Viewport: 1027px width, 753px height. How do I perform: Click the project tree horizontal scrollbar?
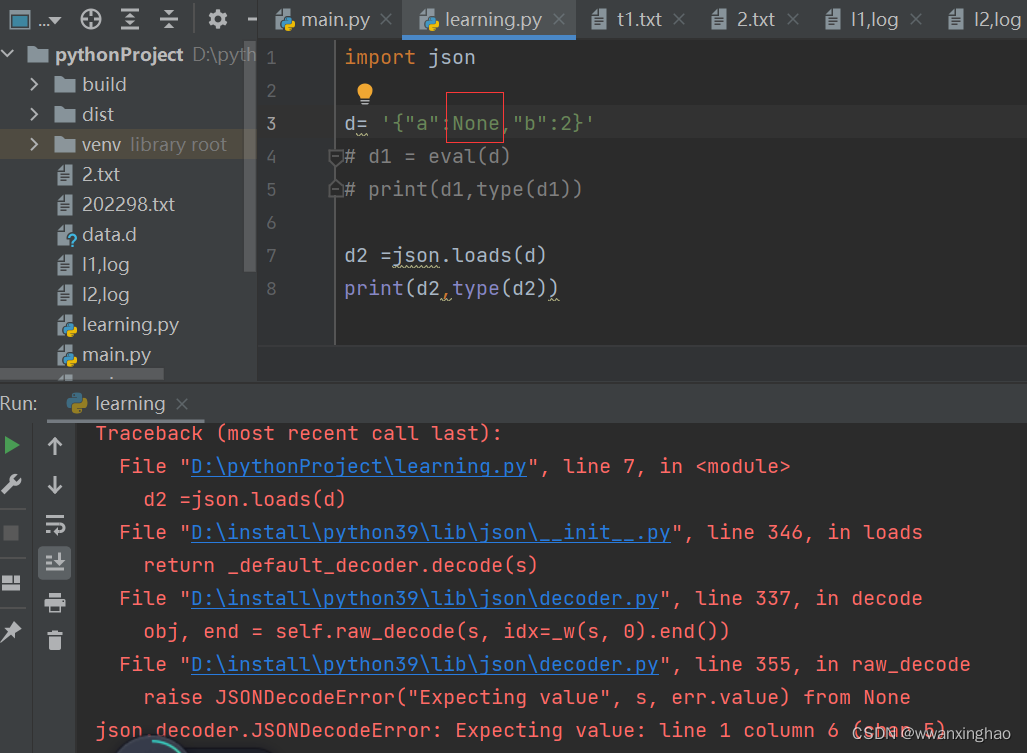(x=82, y=374)
